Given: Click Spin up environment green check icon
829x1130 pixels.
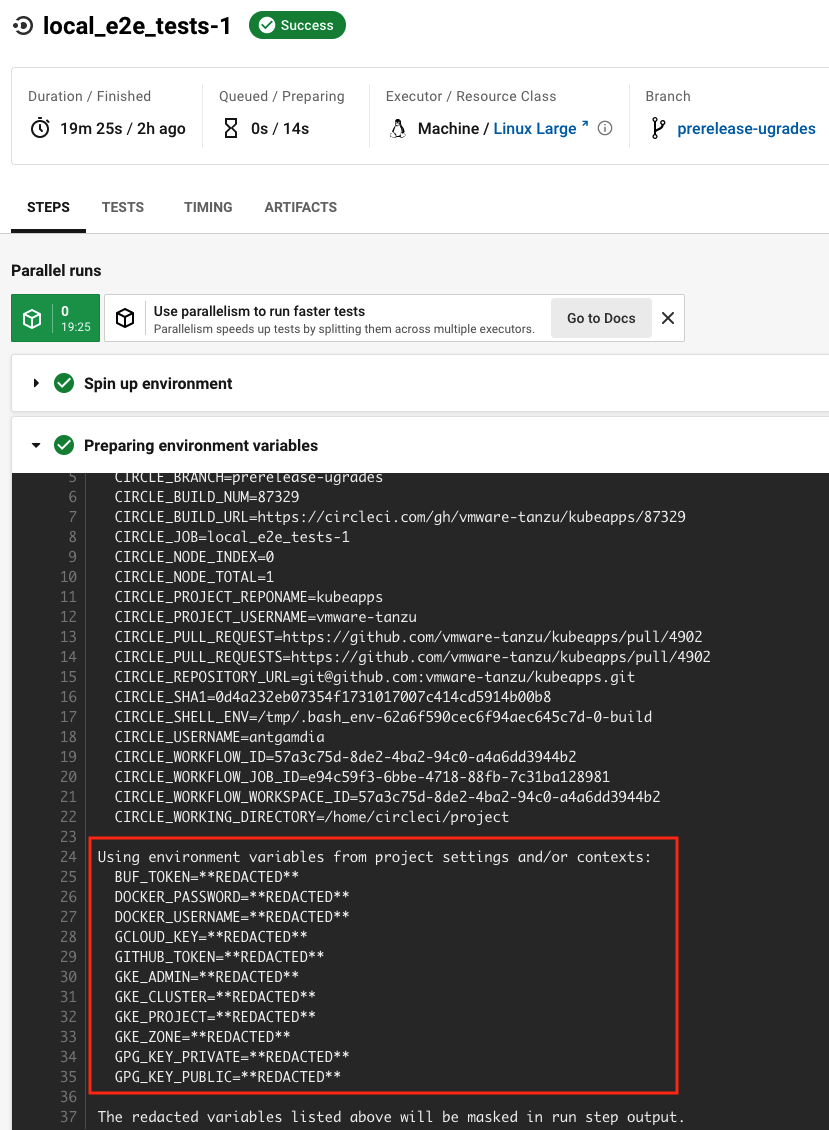Looking at the screenshot, I should [x=64, y=383].
